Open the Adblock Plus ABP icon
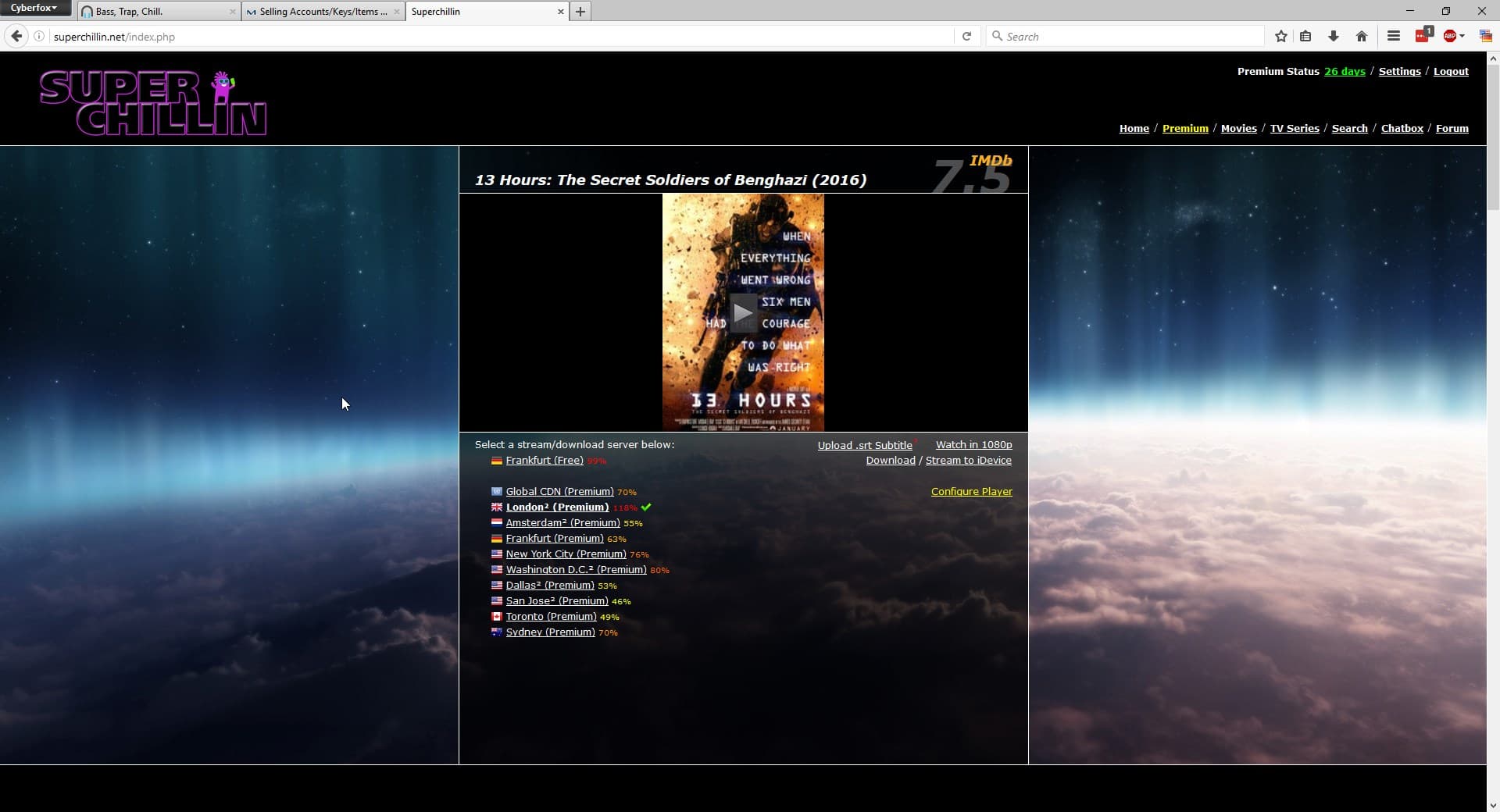1500x812 pixels. tap(1449, 36)
